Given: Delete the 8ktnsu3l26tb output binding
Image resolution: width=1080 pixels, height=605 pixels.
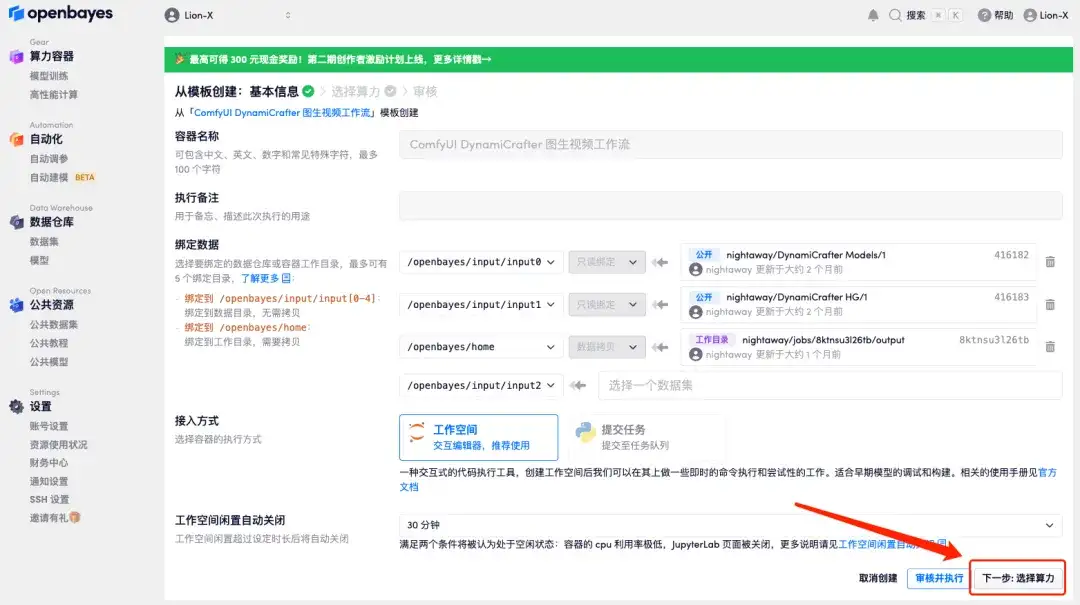Looking at the screenshot, I should click(x=1050, y=347).
